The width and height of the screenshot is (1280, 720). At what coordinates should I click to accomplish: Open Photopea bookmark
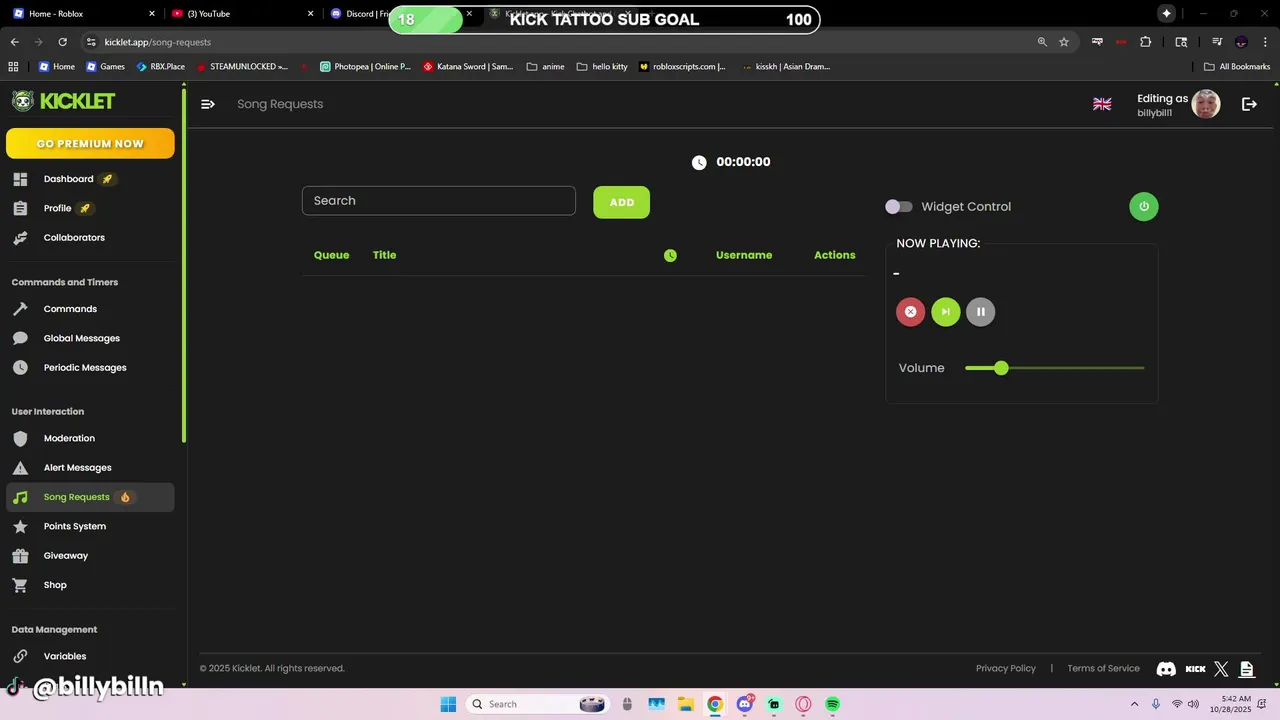pyautogui.click(x=365, y=67)
